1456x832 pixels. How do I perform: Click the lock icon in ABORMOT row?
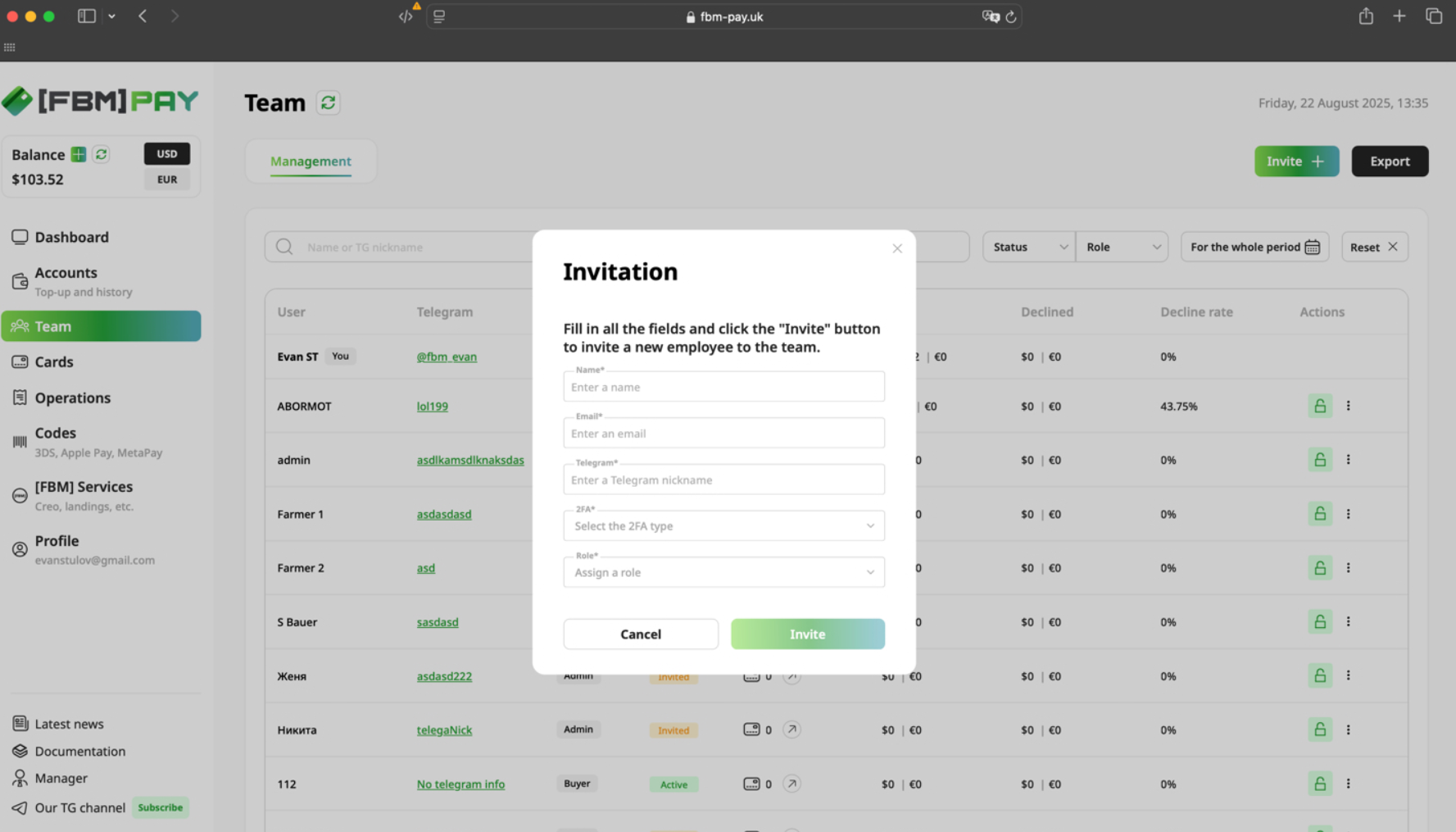1319,406
